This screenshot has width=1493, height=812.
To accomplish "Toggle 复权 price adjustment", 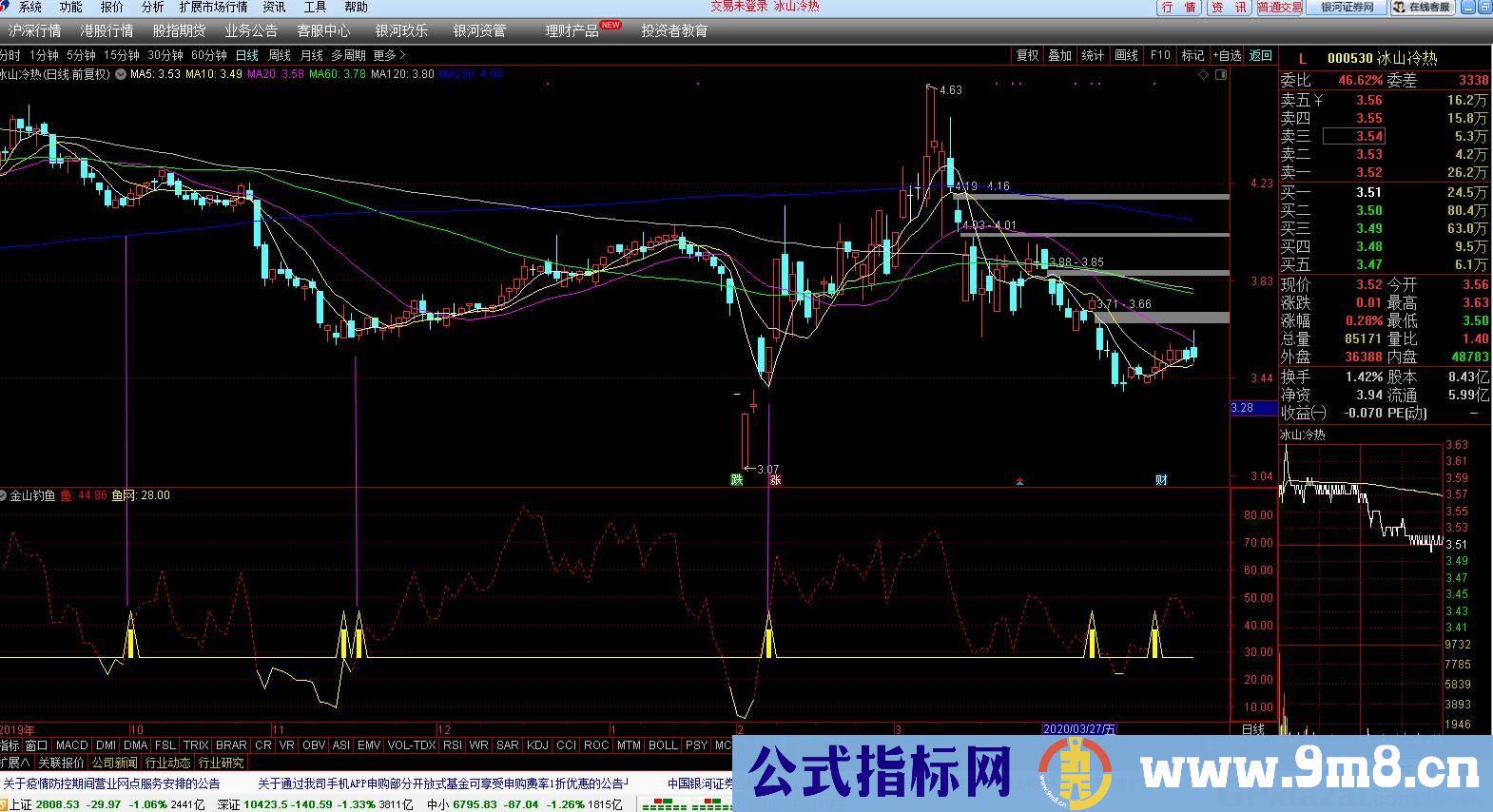I will pos(1027,55).
